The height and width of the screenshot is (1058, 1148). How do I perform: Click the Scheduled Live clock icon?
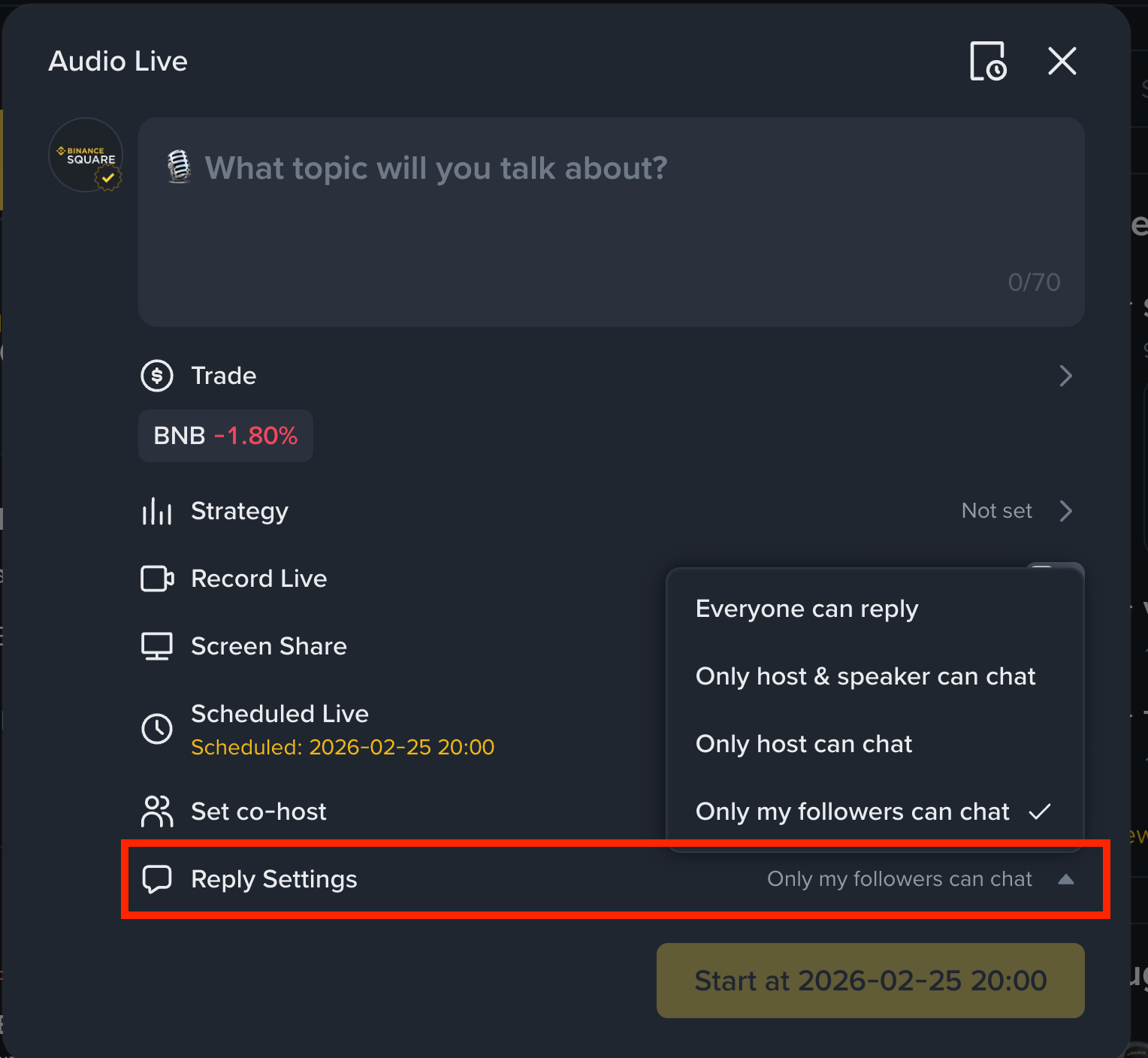tap(157, 729)
